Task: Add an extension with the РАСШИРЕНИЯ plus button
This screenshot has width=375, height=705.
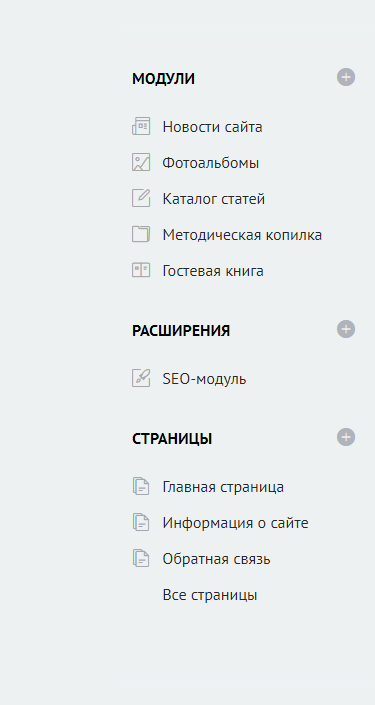Action: (346, 329)
